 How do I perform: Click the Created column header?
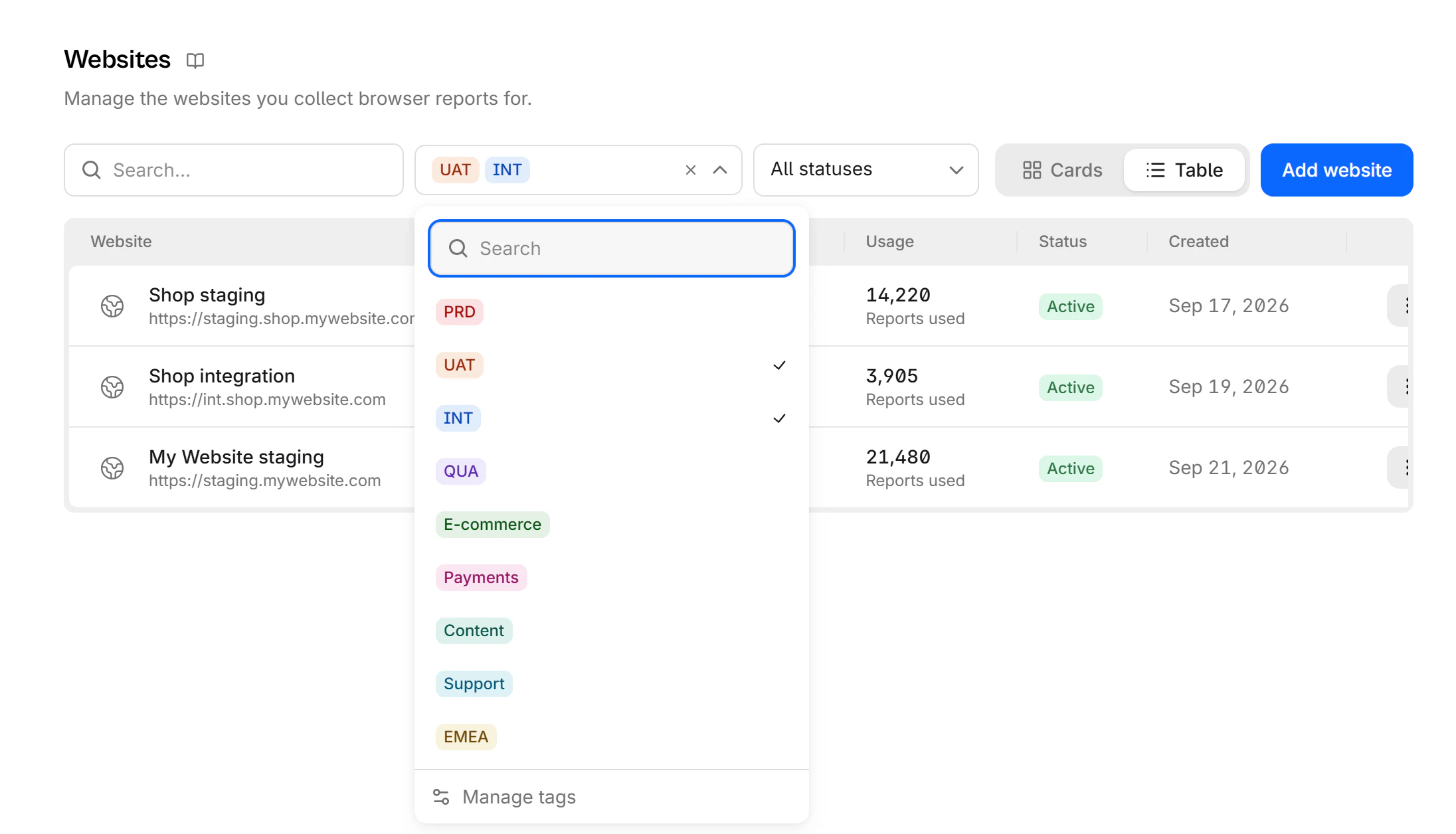coord(1198,242)
